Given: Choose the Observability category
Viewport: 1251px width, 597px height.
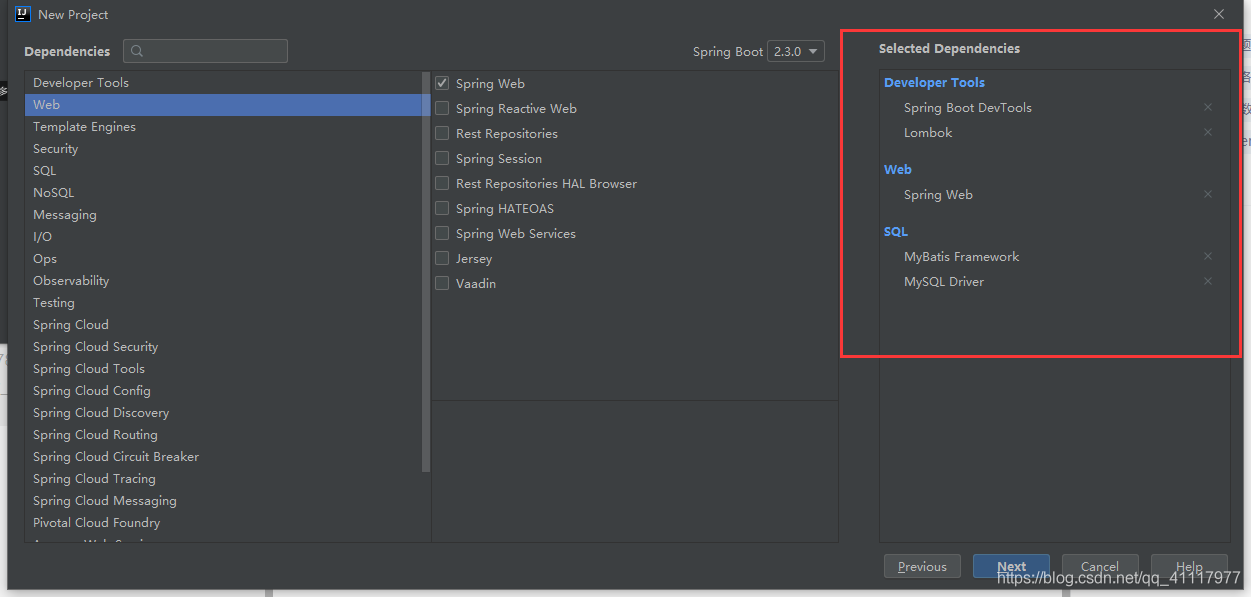Looking at the screenshot, I should [223, 280].
